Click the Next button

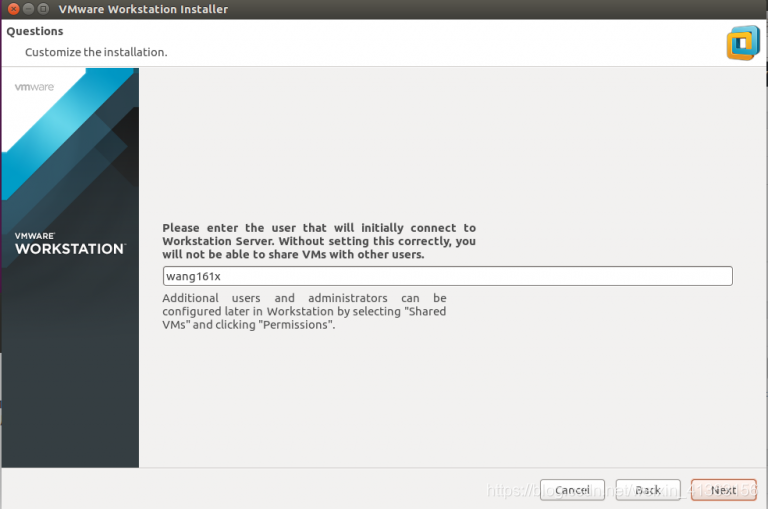(723, 490)
